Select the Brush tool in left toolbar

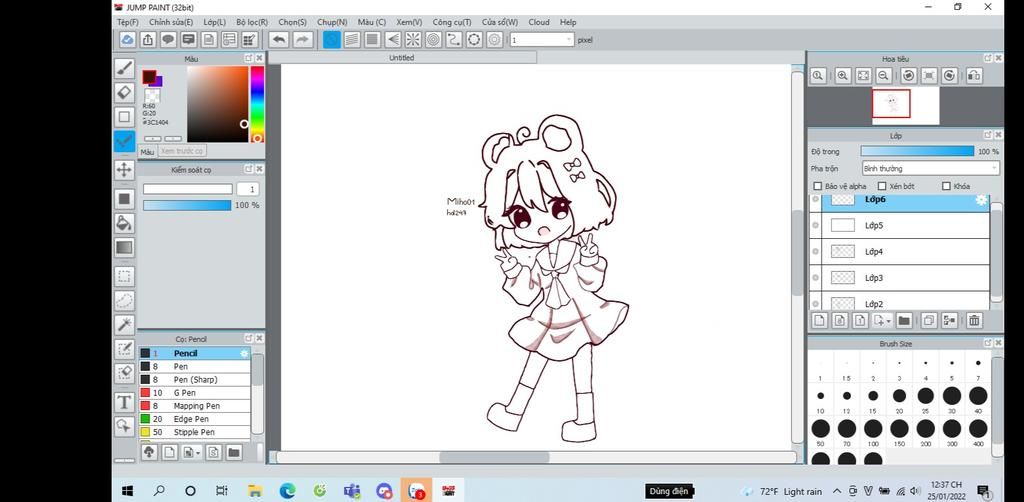(x=124, y=68)
